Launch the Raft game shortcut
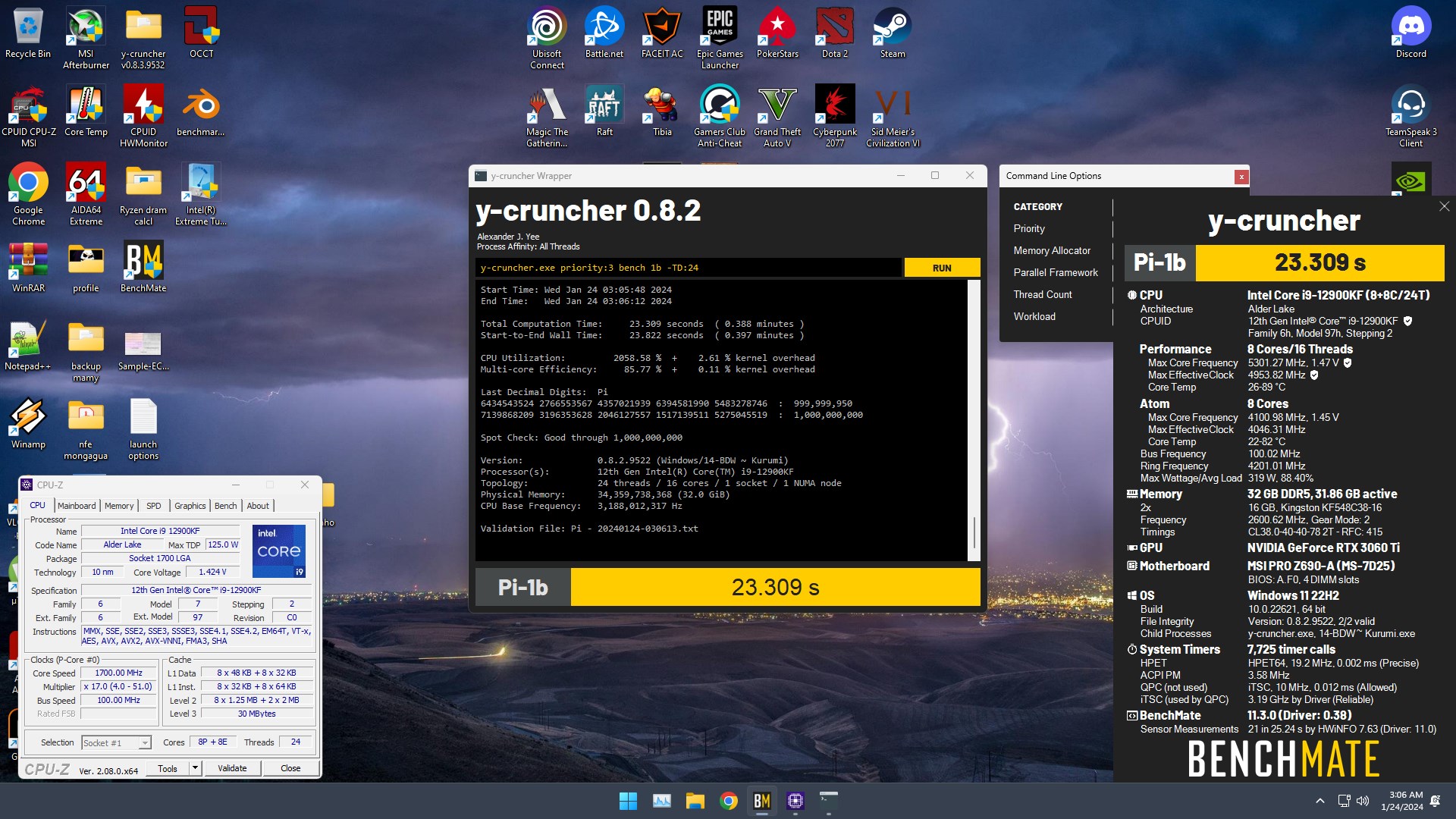Image resolution: width=1456 pixels, height=819 pixels. pos(604,111)
